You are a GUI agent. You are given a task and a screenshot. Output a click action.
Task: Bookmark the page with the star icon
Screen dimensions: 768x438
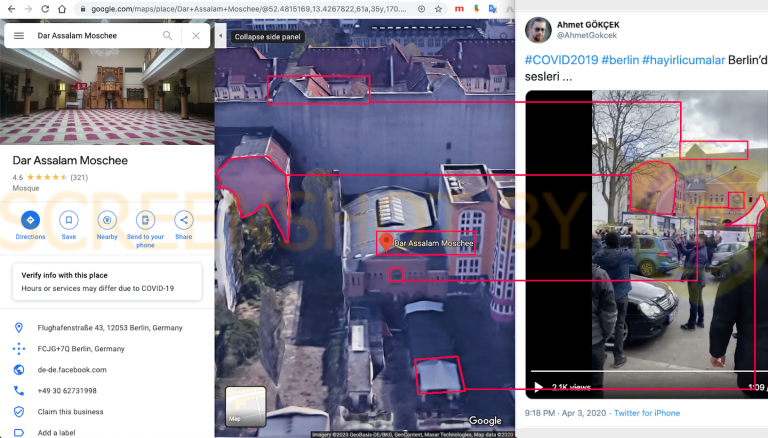[438, 9]
